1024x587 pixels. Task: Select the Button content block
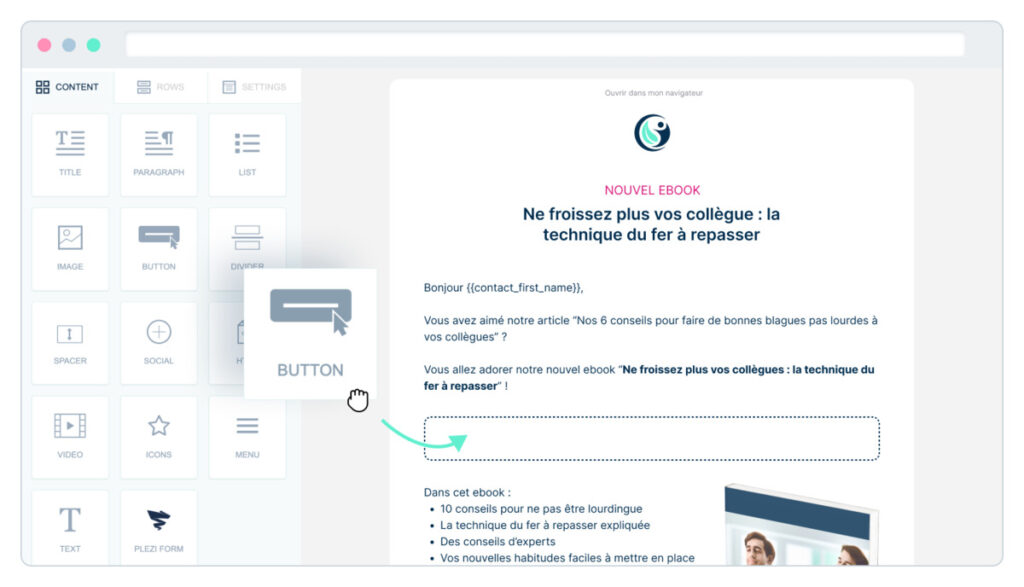pyautogui.click(x=158, y=246)
